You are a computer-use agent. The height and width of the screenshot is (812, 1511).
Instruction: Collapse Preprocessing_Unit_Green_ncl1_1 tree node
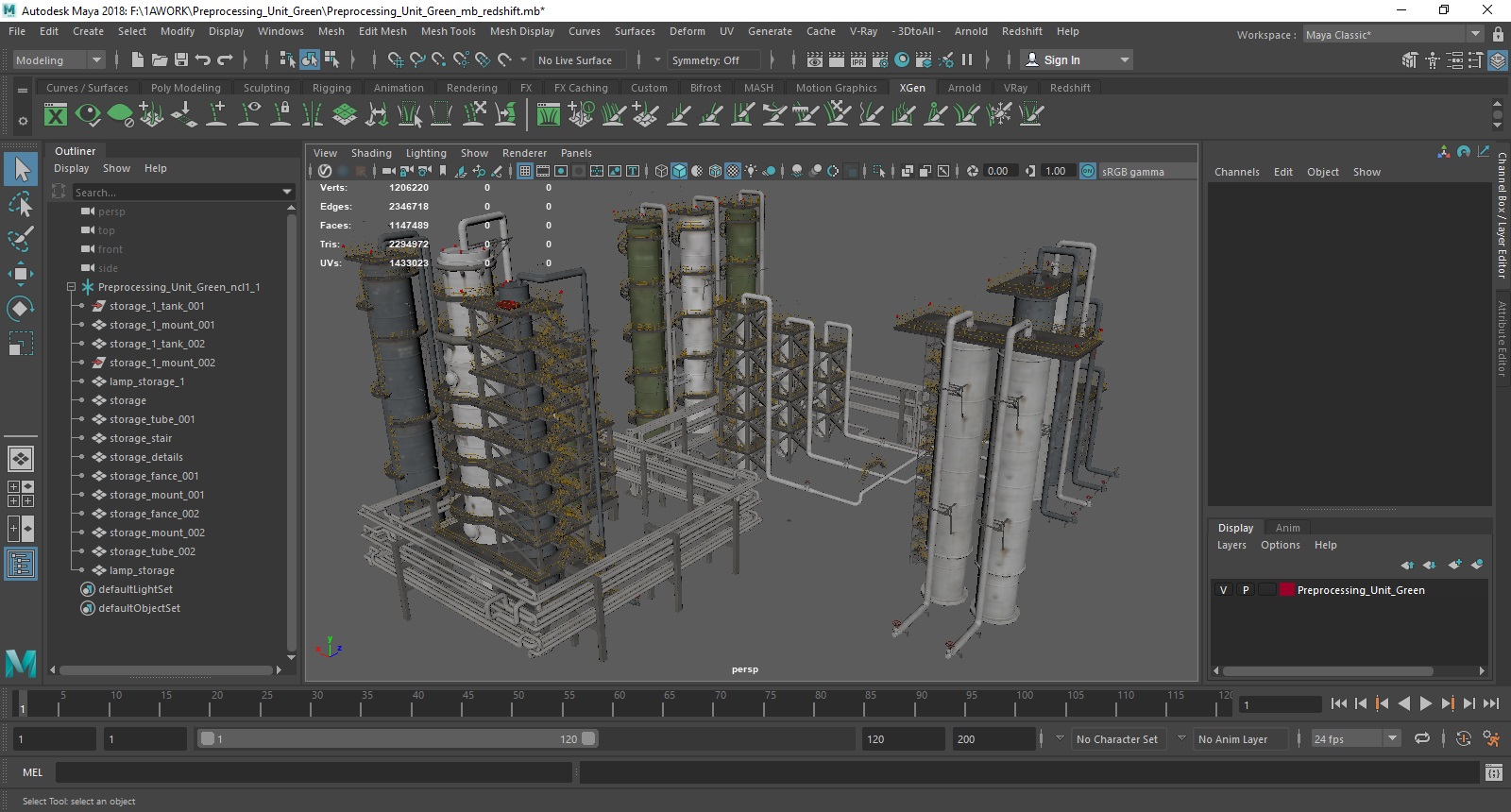click(x=71, y=287)
